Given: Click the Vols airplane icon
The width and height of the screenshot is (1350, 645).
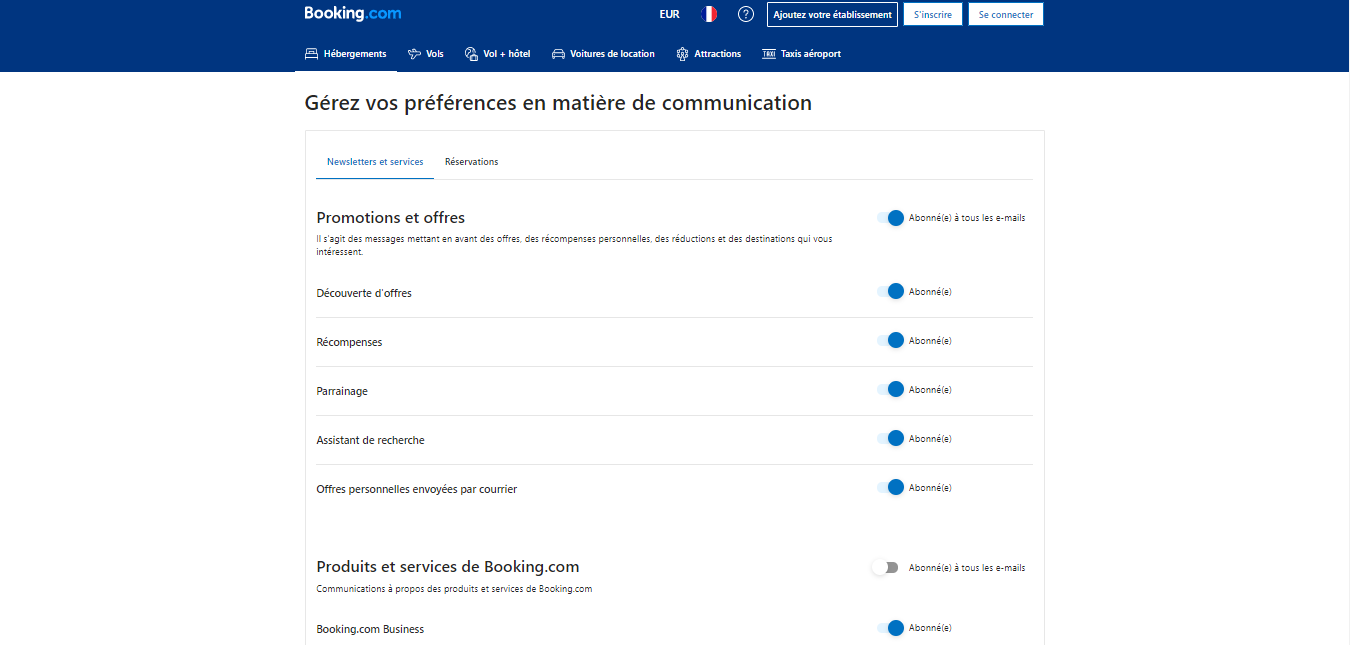Looking at the screenshot, I should [x=414, y=54].
